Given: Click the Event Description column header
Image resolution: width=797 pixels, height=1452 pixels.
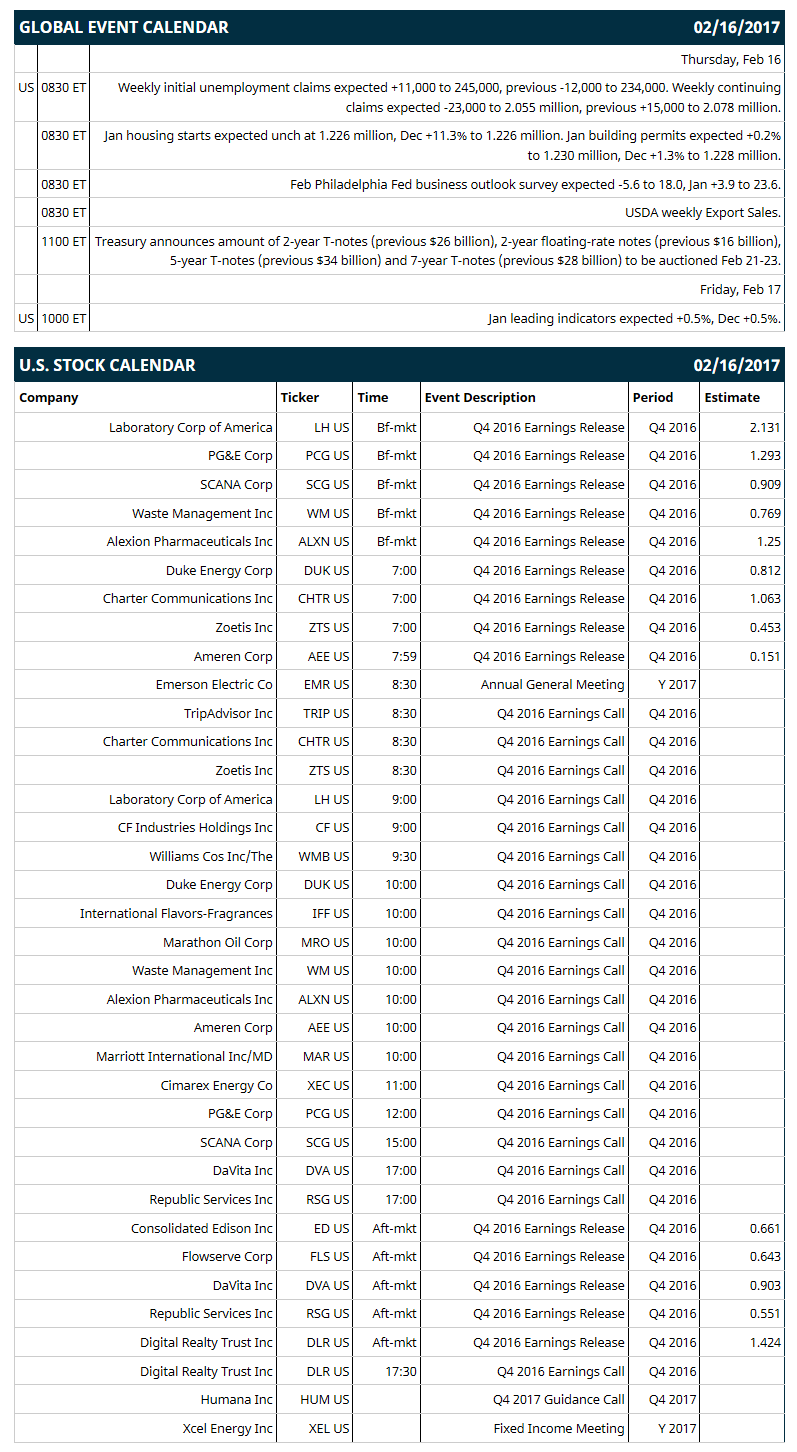Looking at the screenshot, I should click(x=480, y=397).
